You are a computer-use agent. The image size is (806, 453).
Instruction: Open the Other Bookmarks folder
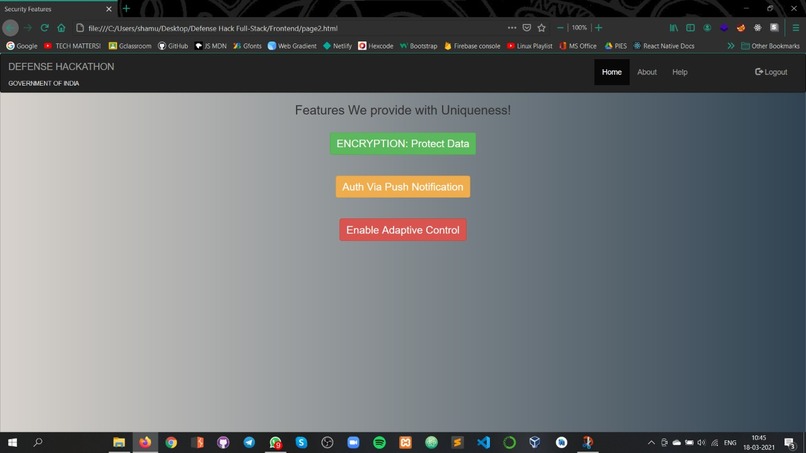tap(770, 46)
